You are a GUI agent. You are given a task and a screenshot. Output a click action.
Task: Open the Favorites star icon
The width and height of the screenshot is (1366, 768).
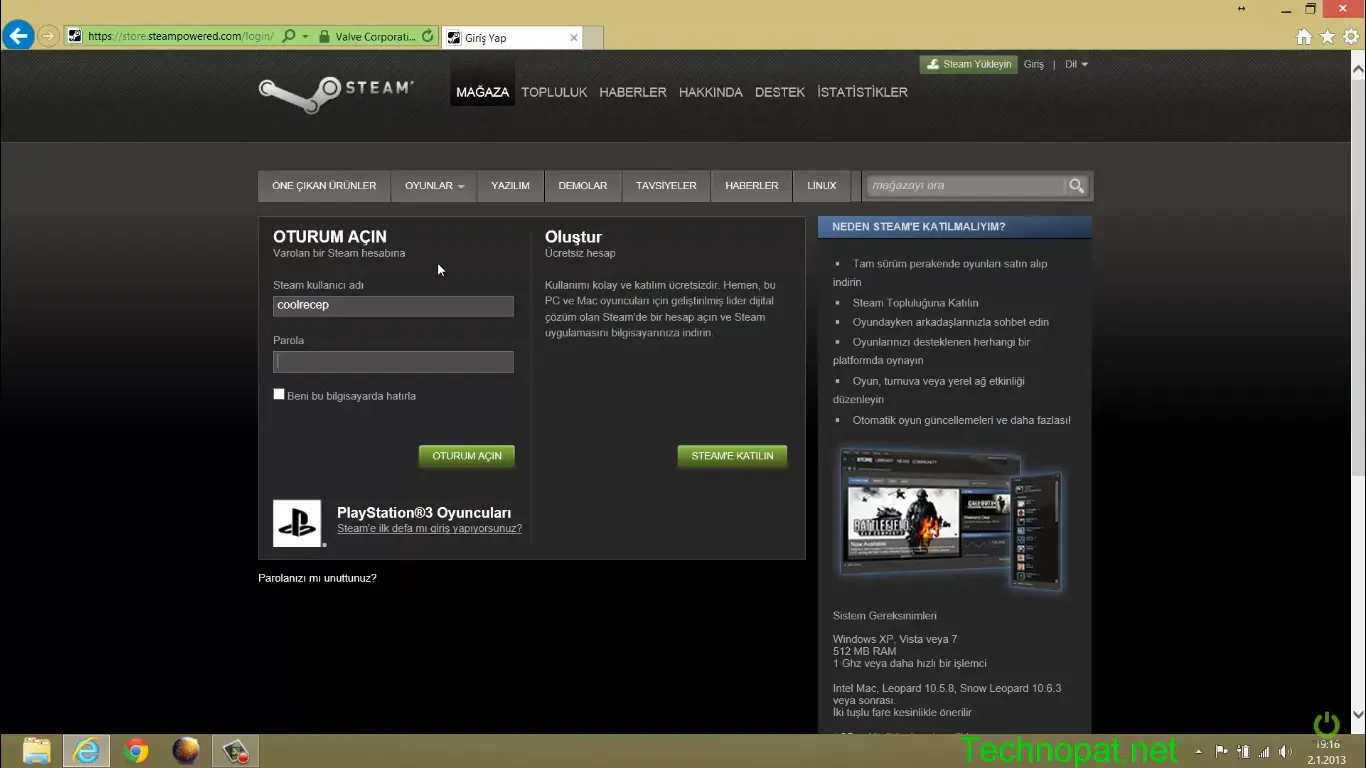click(1327, 37)
